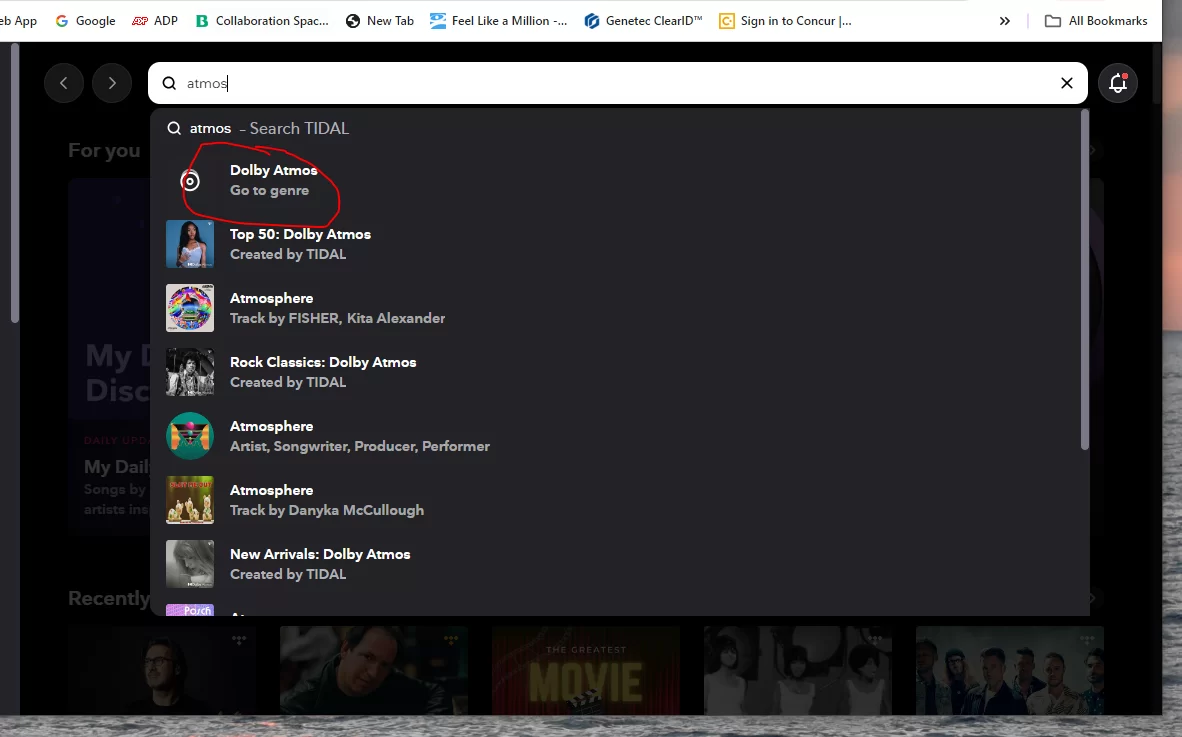Open Top 50: Dolby Atmos playlist
1182x737 pixels.
(x=618, y=244)
